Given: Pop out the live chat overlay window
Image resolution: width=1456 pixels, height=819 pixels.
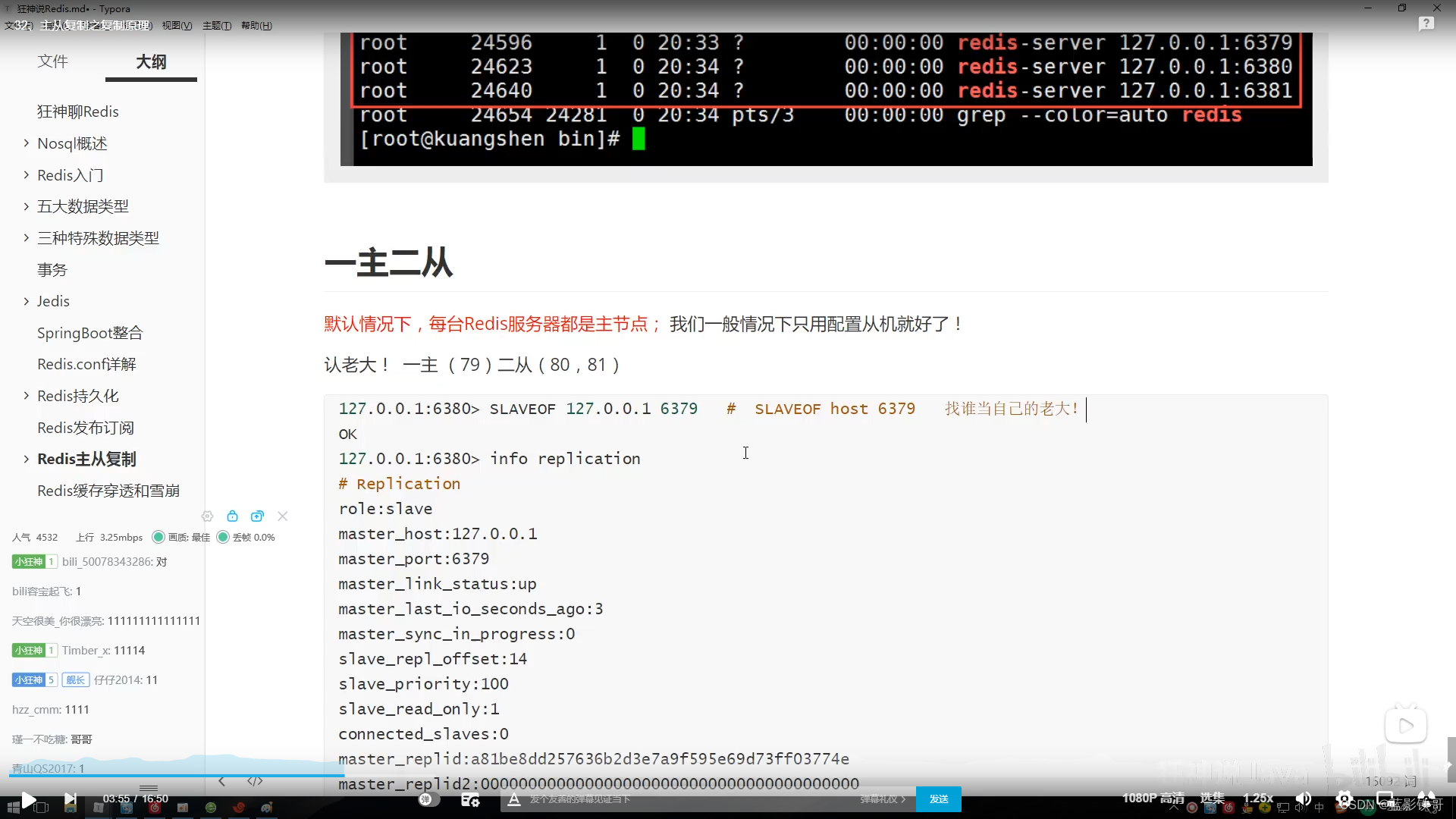Looking at the screenshot, I should 257,516.
